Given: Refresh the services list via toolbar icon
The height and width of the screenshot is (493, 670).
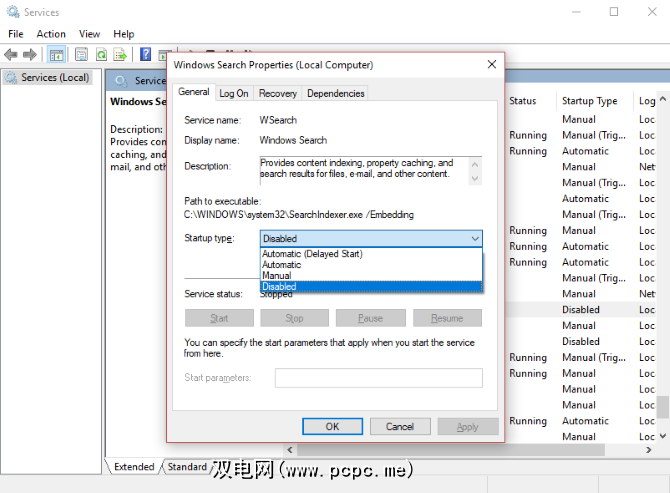Looking at the screenshot, I should coord(101,55).
